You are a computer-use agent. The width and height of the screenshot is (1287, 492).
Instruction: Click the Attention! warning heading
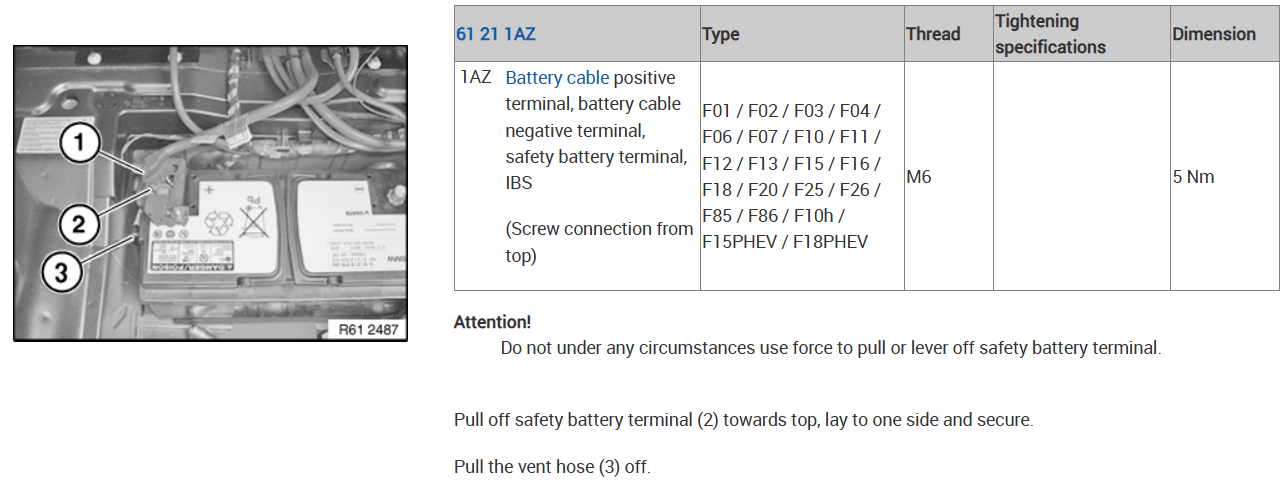492,322
